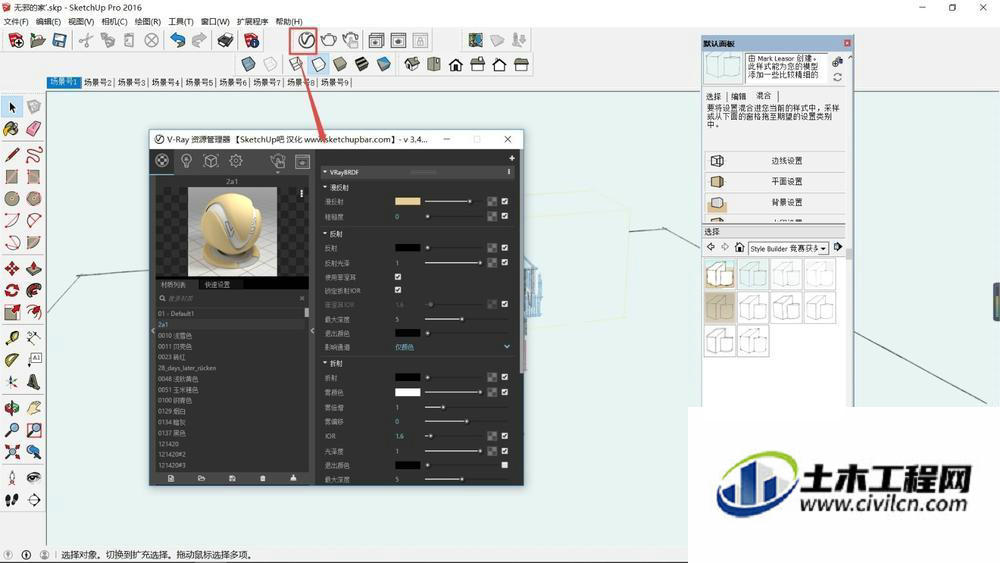Select the Tape Measure tool

pos(11,338)
